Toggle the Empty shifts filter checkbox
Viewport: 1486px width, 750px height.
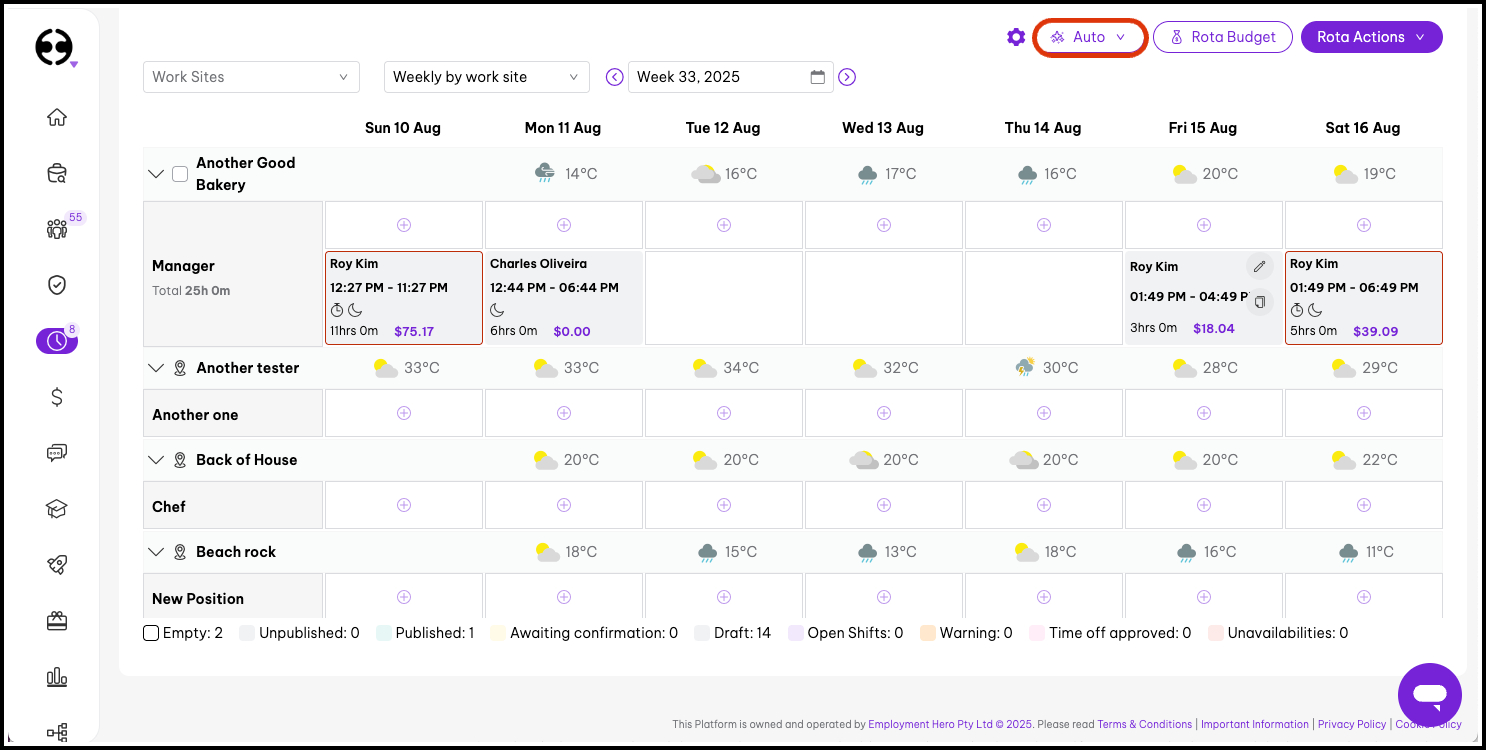(x=151, y=633)
